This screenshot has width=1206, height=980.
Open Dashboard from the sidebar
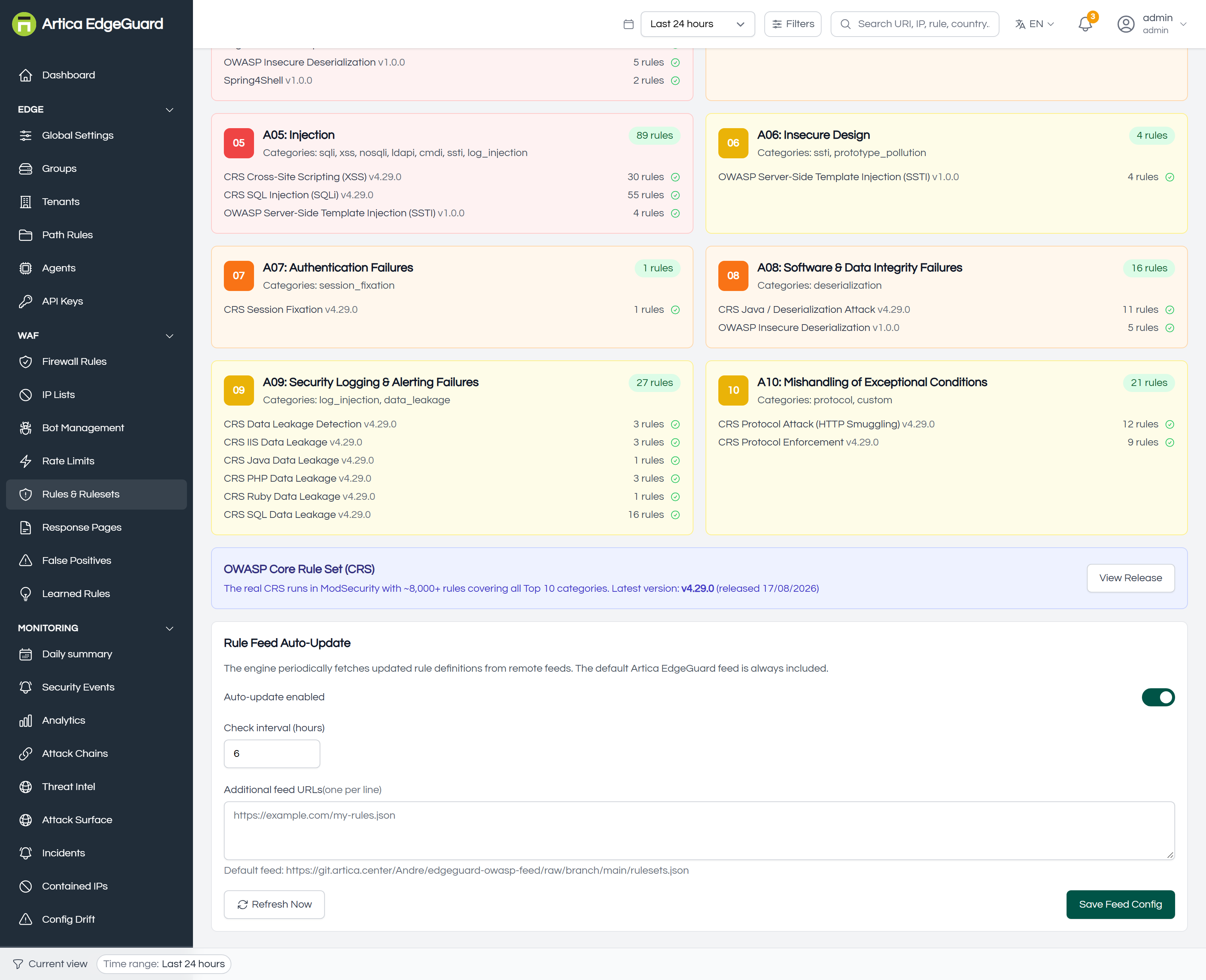[x=96, y=75]
